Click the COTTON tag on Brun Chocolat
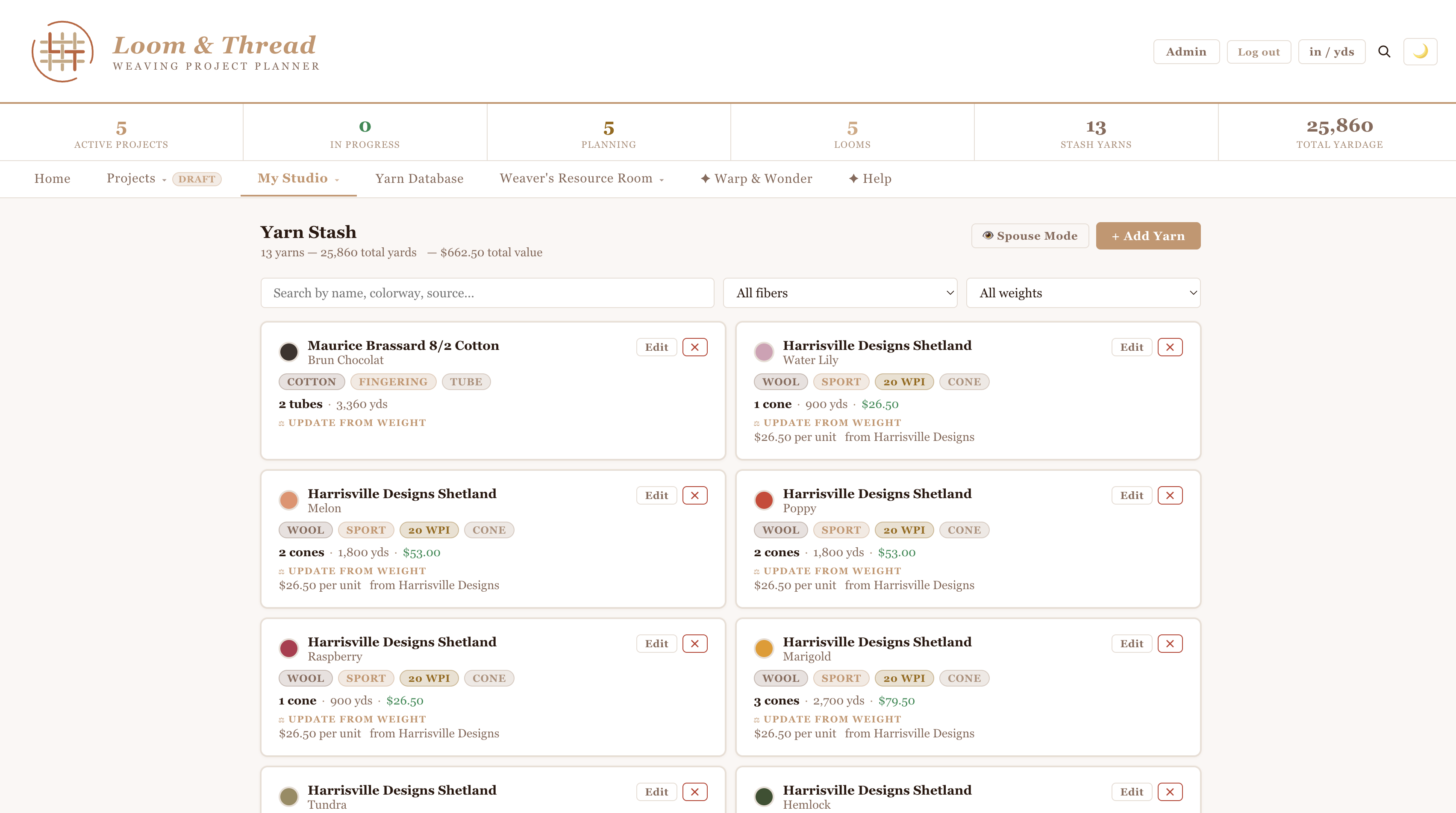 pos(312,382)
